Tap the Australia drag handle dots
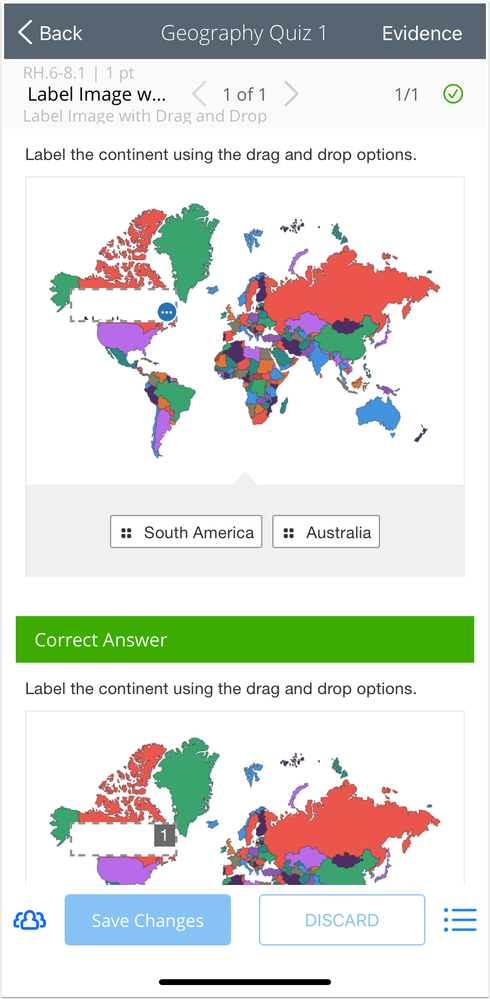Viewport: 490px width, 999px height. pos(289,533)
